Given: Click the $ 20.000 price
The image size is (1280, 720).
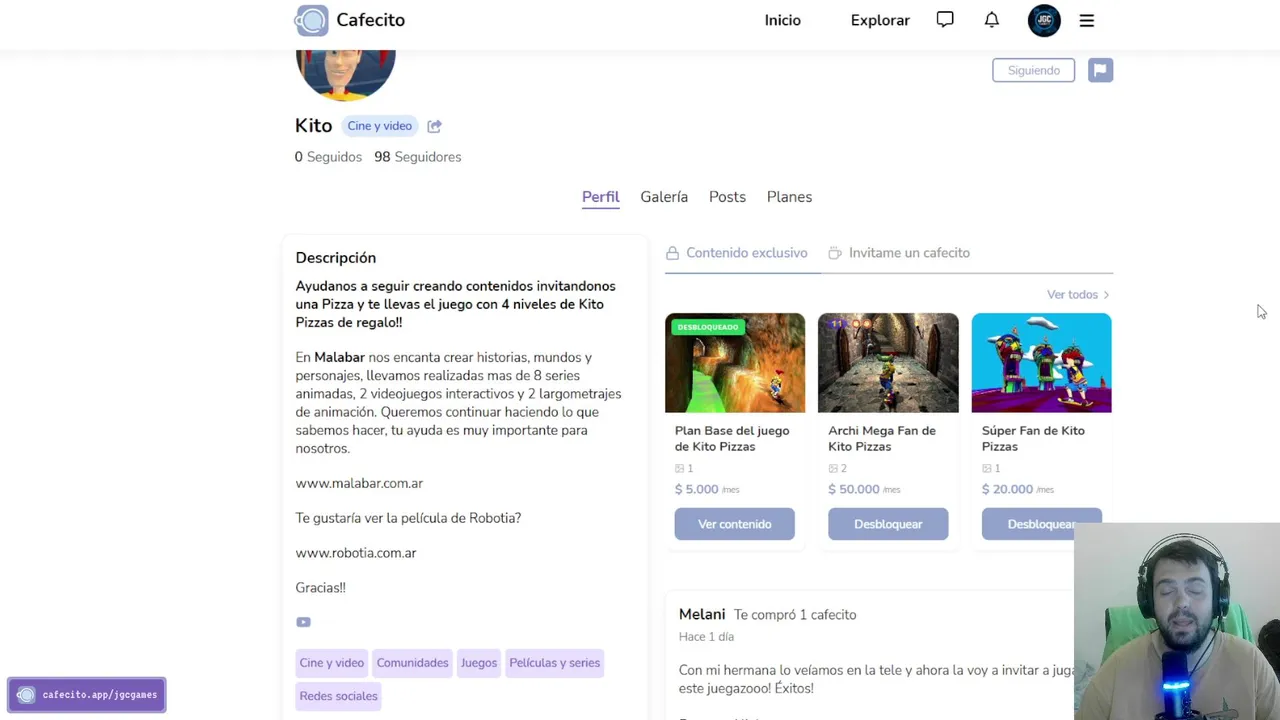Looking at the screenshot, I should pos(1007,489).
